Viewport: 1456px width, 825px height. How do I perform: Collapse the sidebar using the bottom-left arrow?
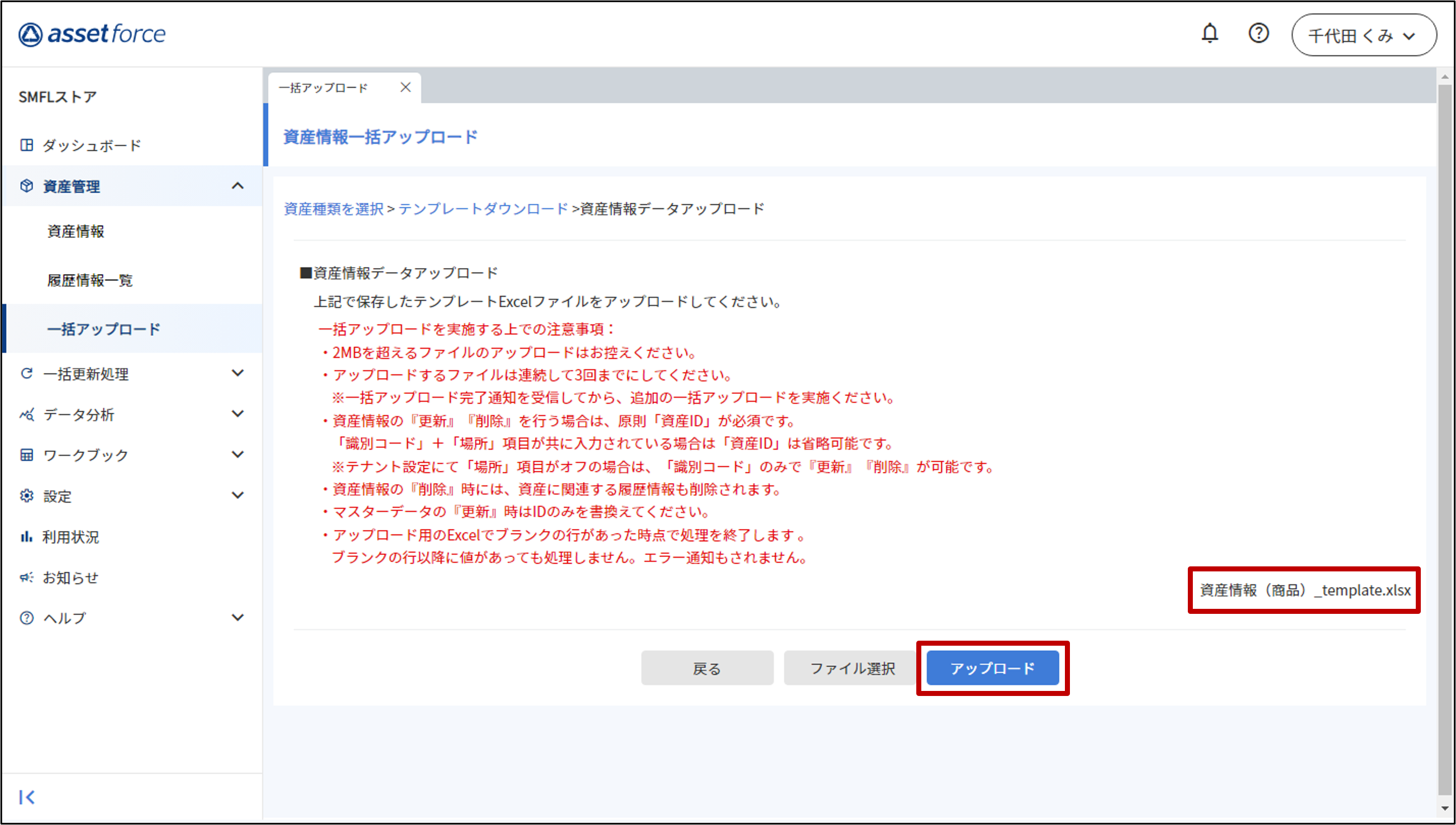pos(27,797)
